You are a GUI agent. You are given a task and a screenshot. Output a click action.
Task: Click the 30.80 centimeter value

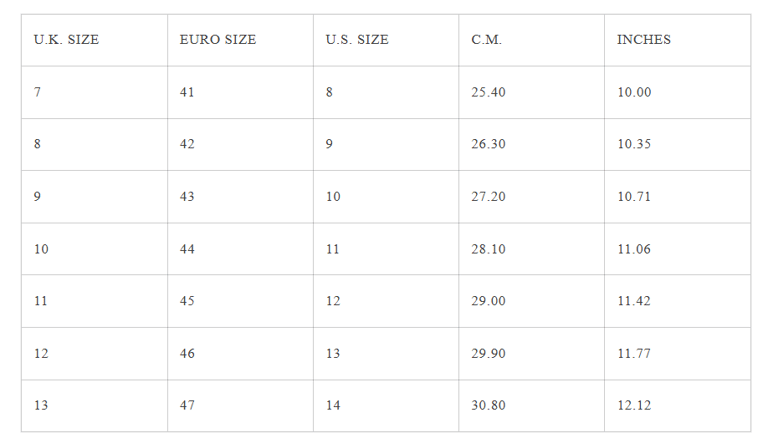(488, 405)
